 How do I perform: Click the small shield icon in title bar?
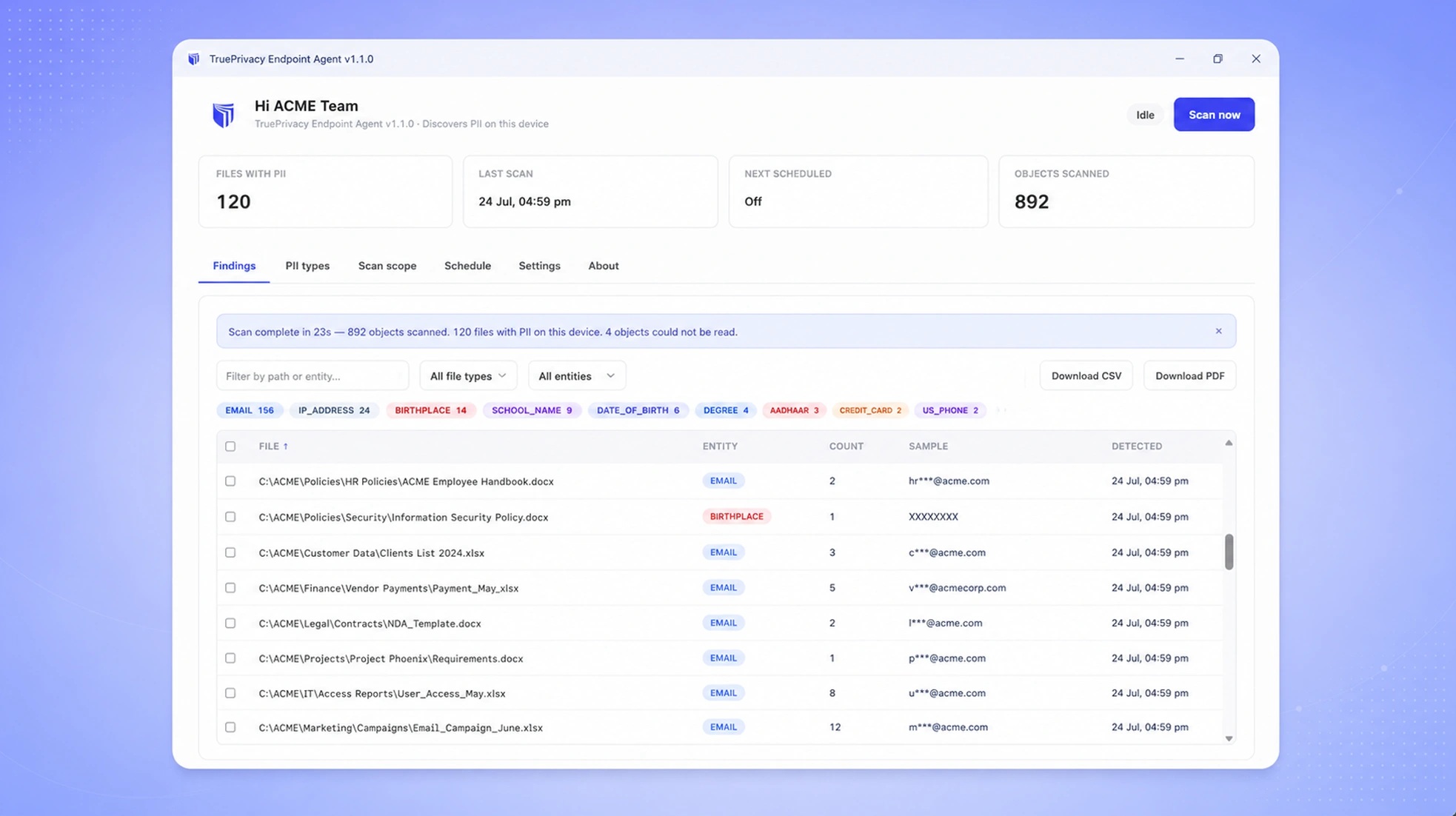click(194, 59)
